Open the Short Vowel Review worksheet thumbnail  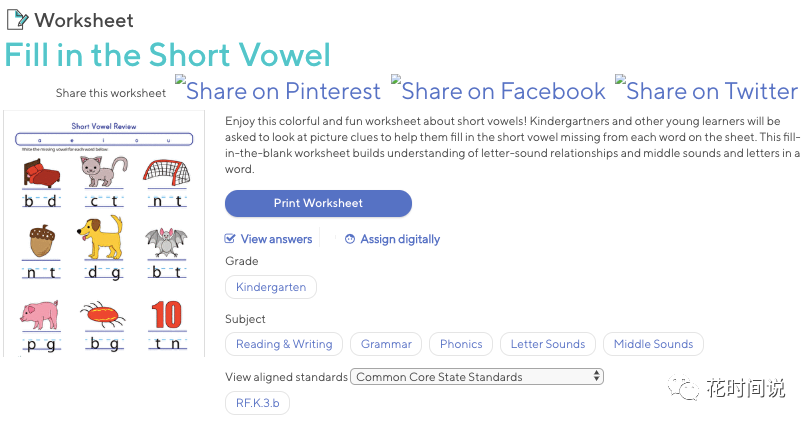point(104,234)
